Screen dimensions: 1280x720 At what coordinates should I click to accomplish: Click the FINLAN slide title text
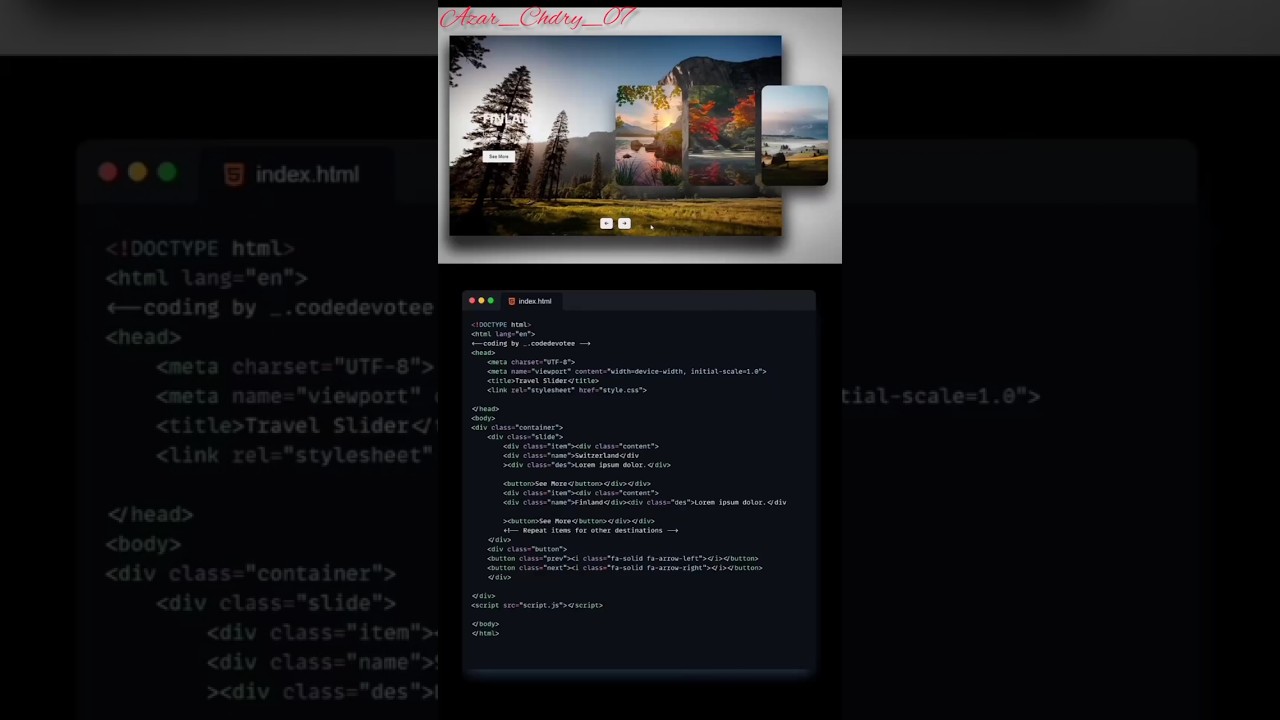pos(506,119)
